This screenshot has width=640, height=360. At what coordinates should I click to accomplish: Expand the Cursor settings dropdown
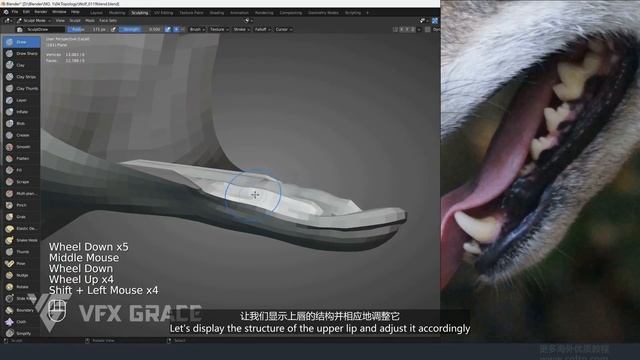pyautogui.click(x=283, y=29)
